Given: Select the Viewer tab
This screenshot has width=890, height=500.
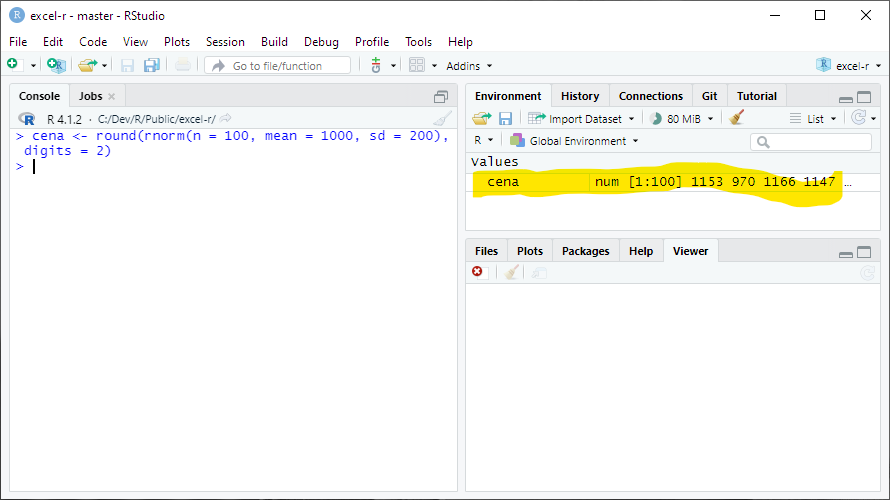Looking at the screenshot, I should click(690, 251).
